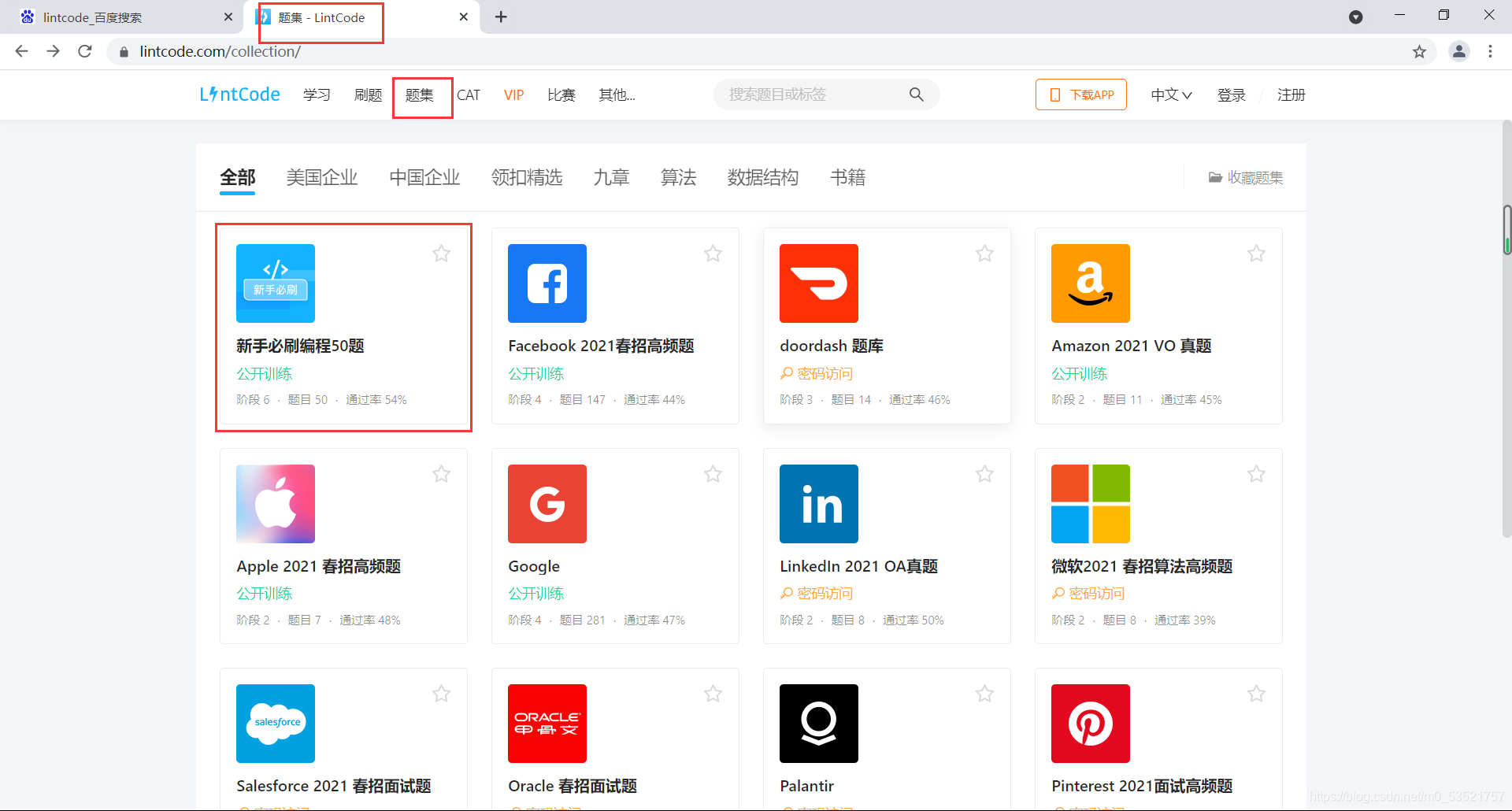Open the Apple logo collection thumbnail

pyautogui.click(x=276, y=504)
